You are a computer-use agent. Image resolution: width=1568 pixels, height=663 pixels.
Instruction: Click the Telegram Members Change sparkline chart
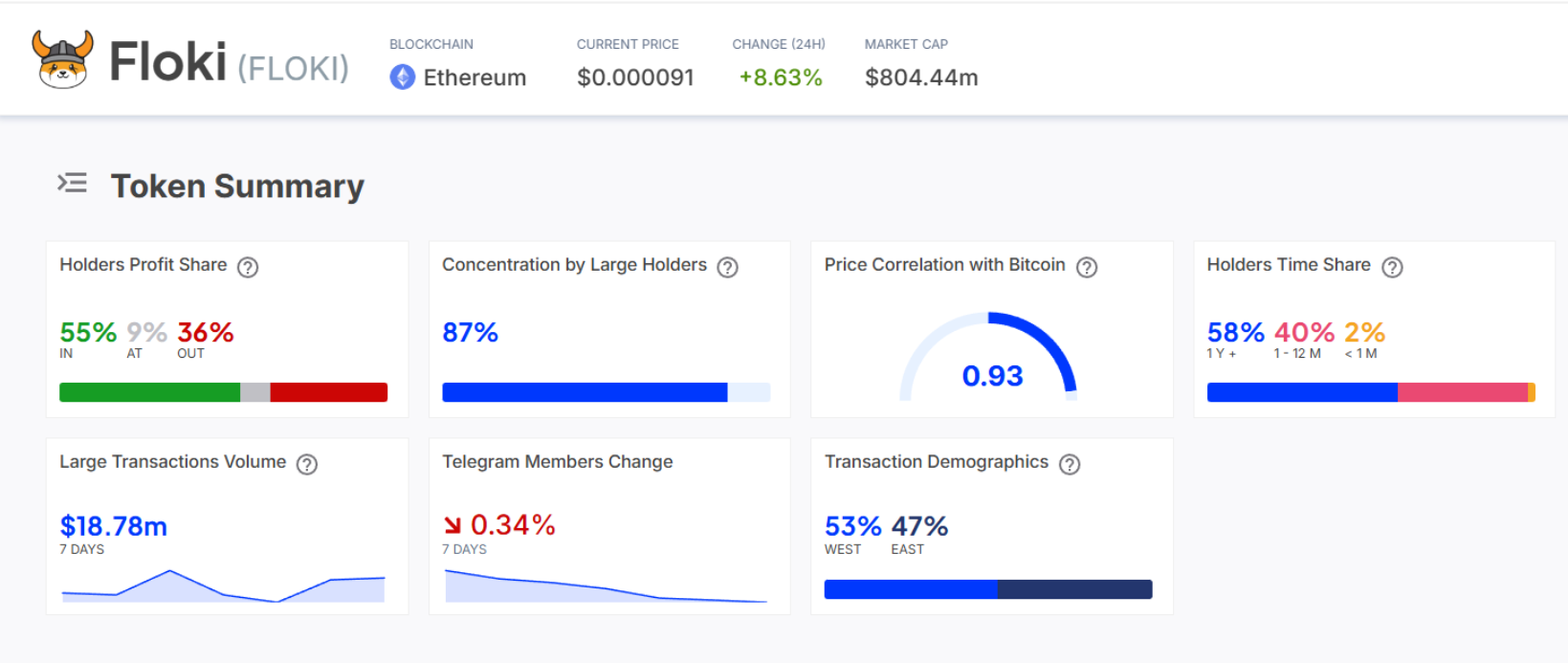606,586
